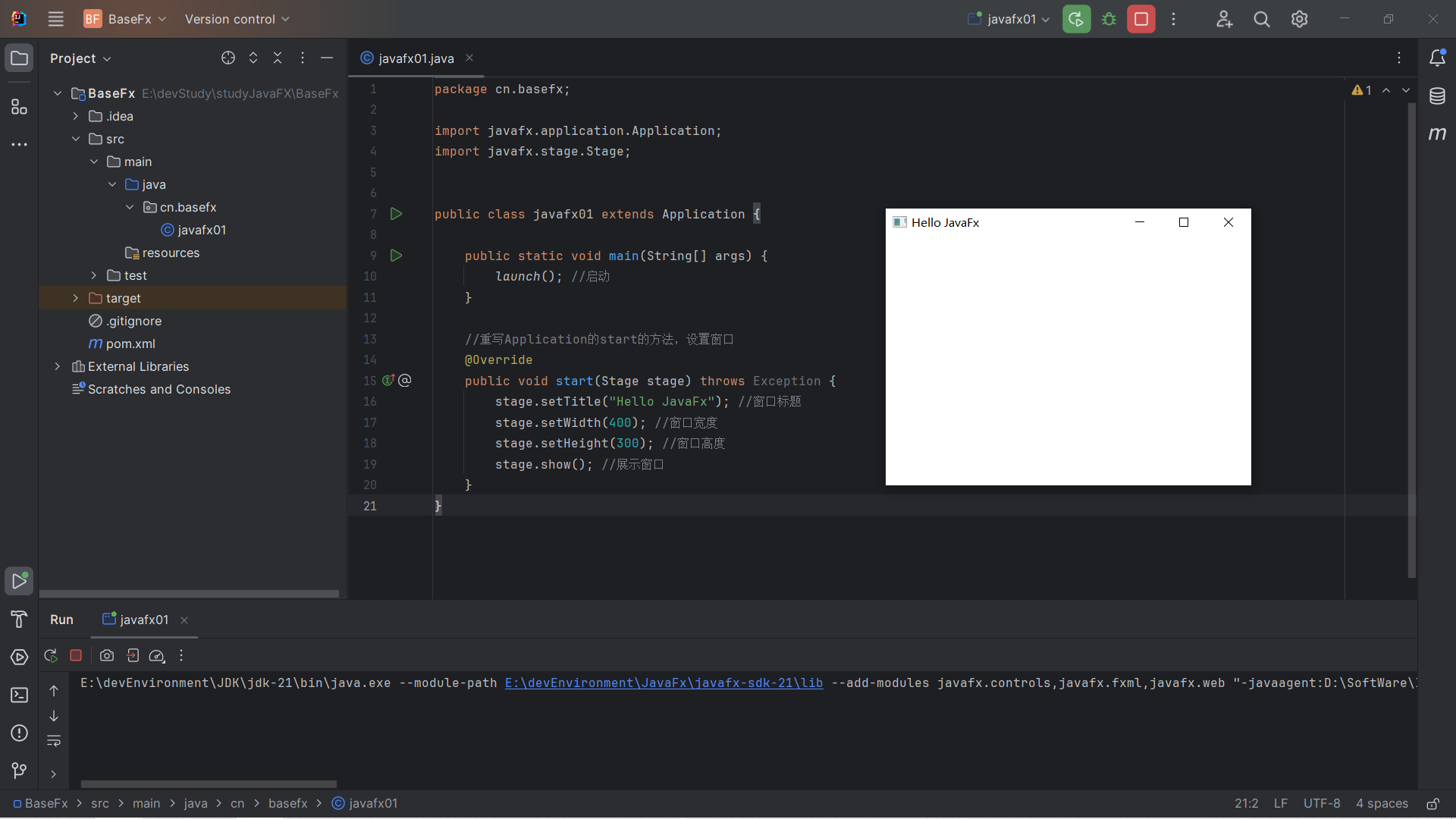This screenshot has width=1456, height=819.
Task: Open javafx01 run configuration dropdown
Action: coord(1009,19)
